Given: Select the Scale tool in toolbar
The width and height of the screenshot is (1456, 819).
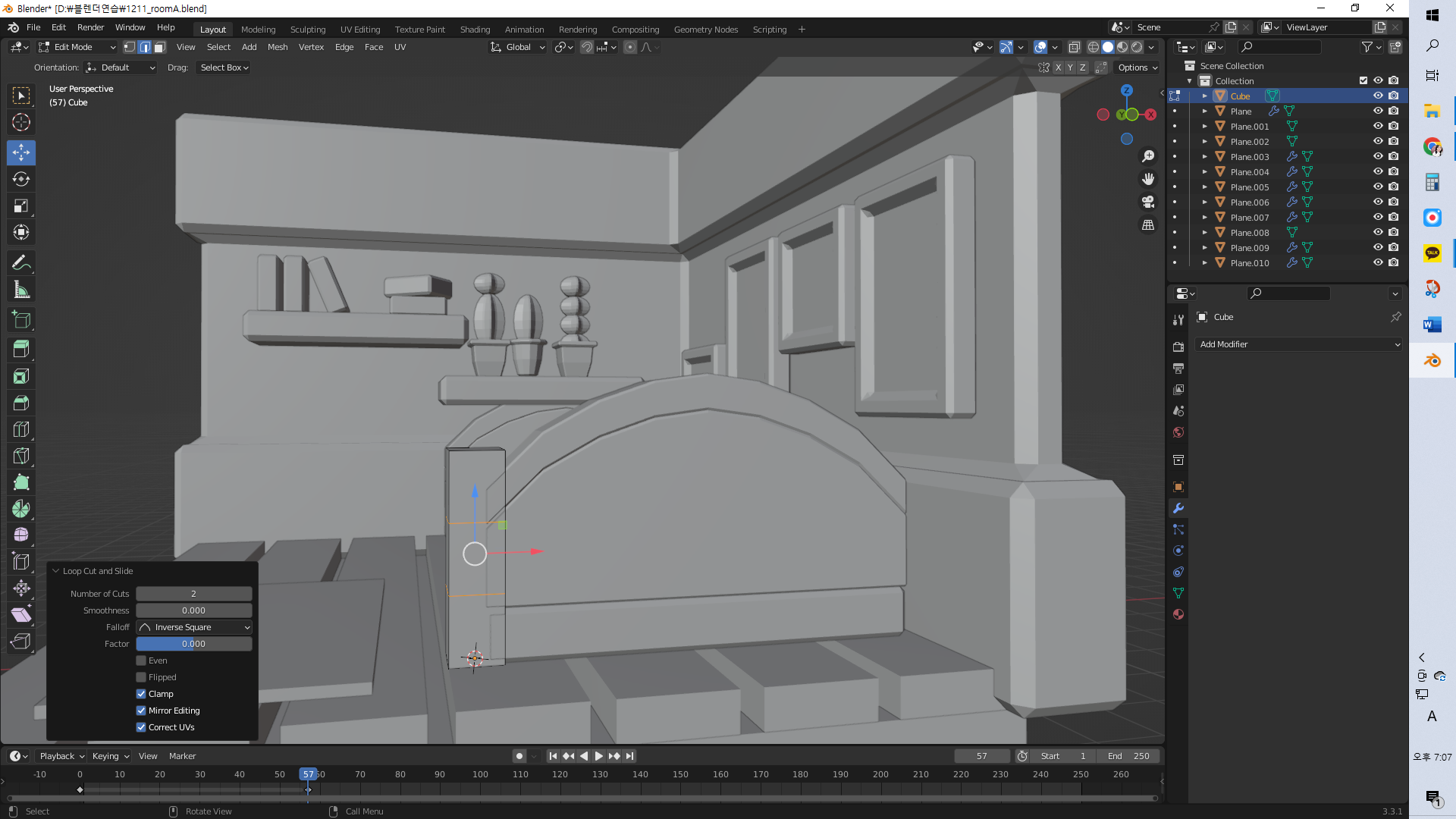Looking at the screenshot, I should [x=21, y=206].
